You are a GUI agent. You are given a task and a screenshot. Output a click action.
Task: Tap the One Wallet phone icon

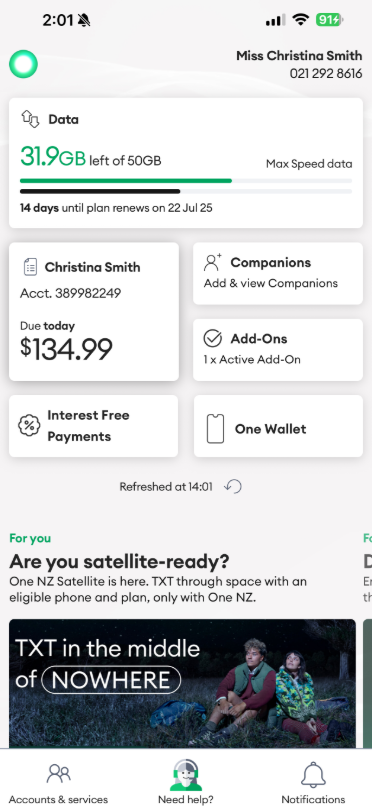215,429
